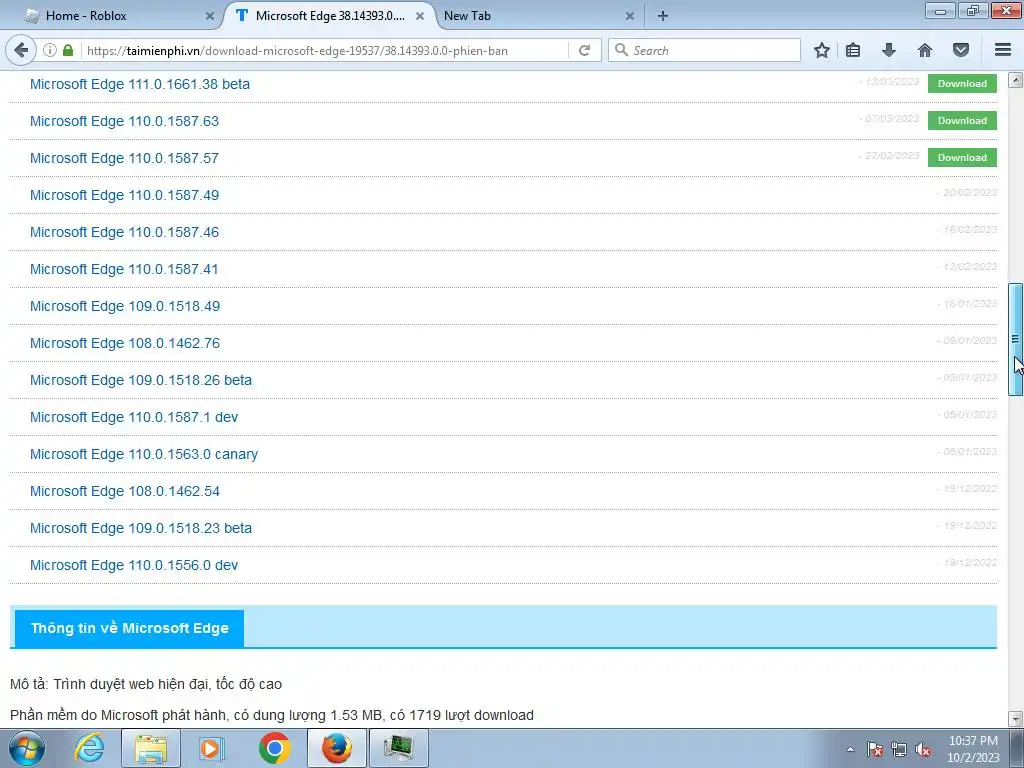Open the Microsoft Edge 110.0.1556.0 dev link
The height and width of the screenshot is (768, 1024).
(x=134, y=565)
